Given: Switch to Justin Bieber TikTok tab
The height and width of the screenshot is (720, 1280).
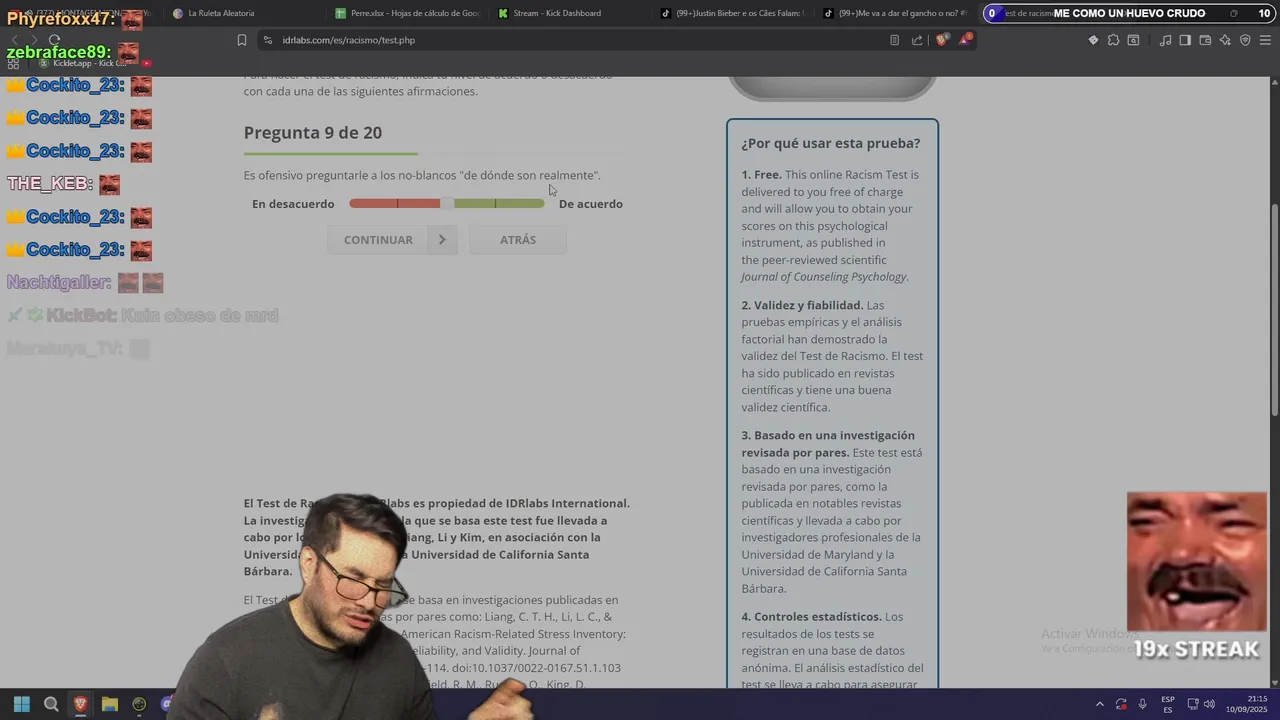Looking at the screenshot, I should pyautogui.click(x=733, y=13).
